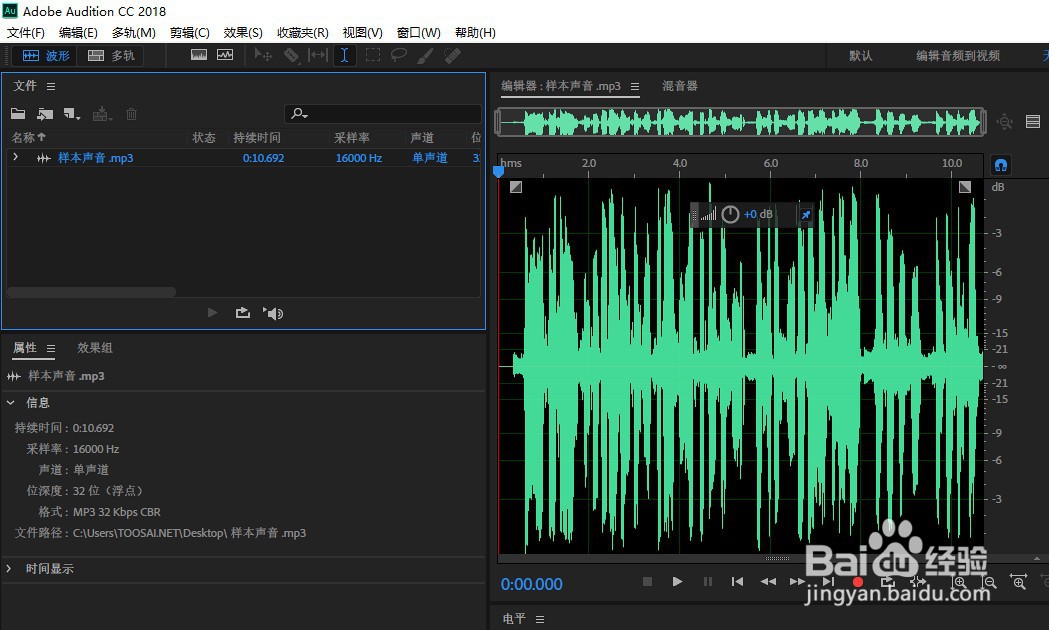Viewport: 1049px width, 630px height.
Task: Show the spectral frequency display
Action: [x=199, y=55]
